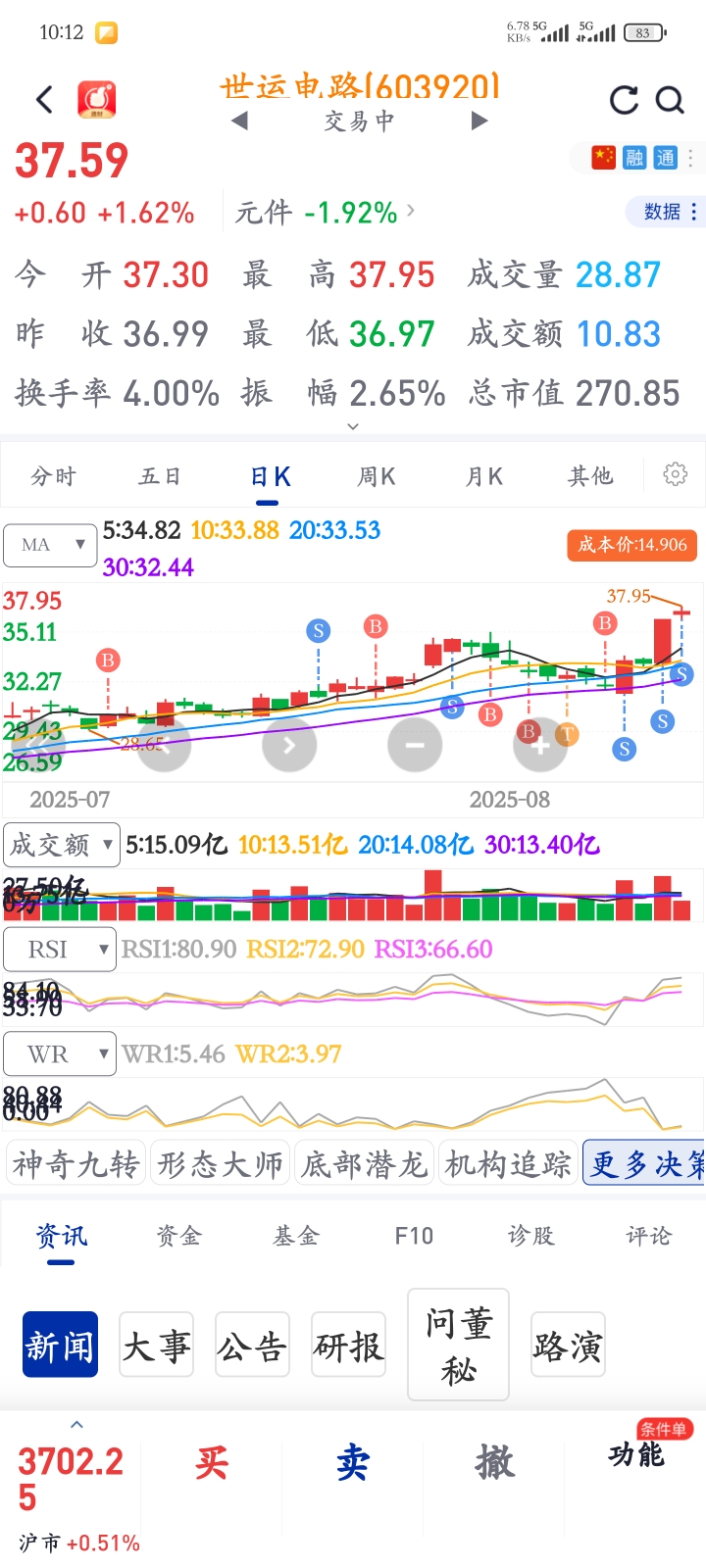Tap the 通 connect badge

click(665, 157)
